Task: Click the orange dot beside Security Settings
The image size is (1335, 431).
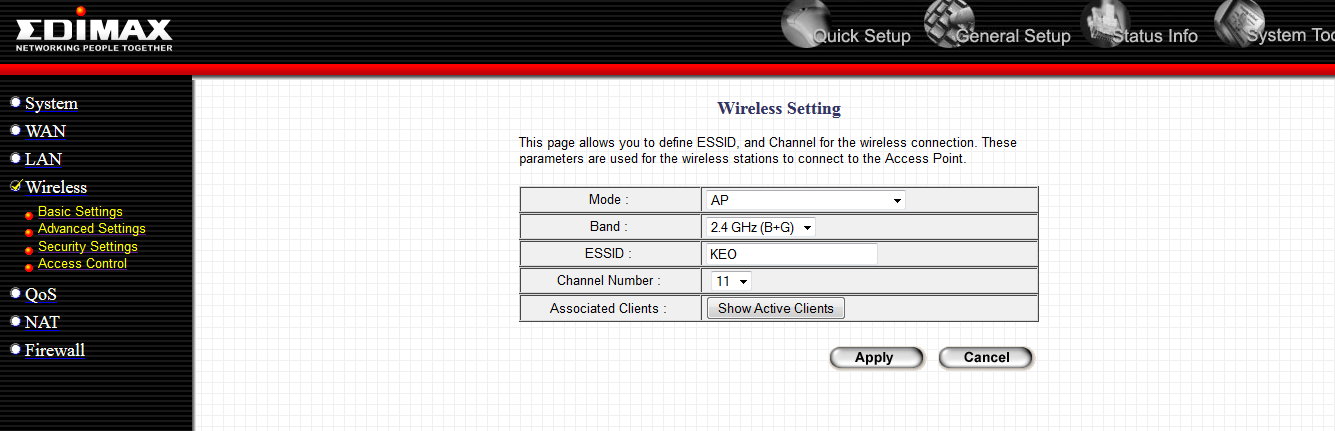Action: click(29, 249)
